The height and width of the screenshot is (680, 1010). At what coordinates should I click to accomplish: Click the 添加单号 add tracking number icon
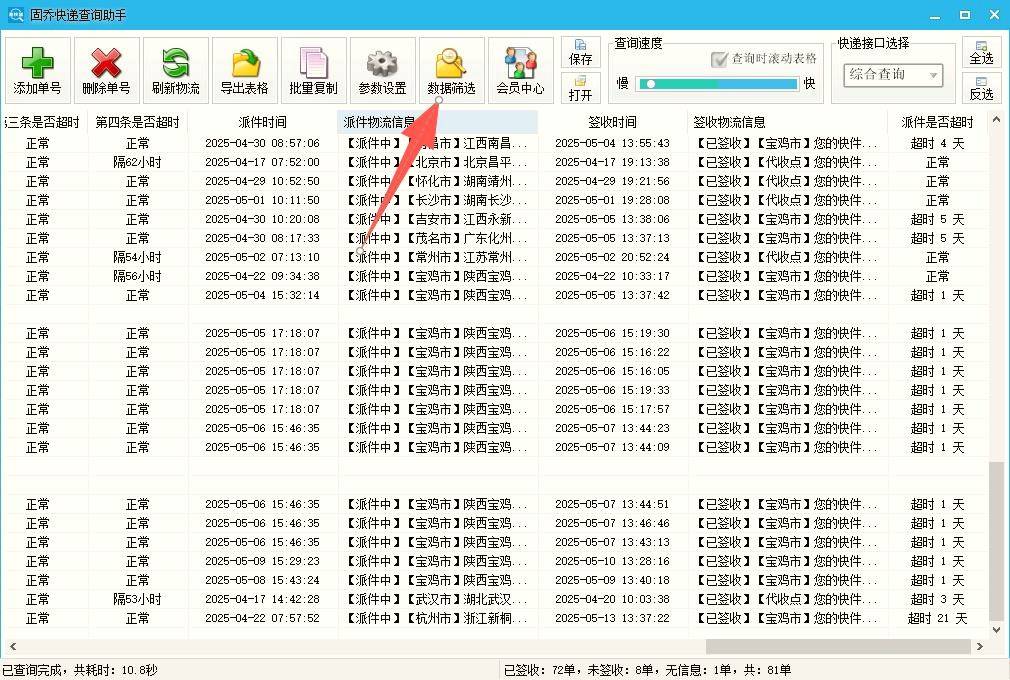(37, 68)
